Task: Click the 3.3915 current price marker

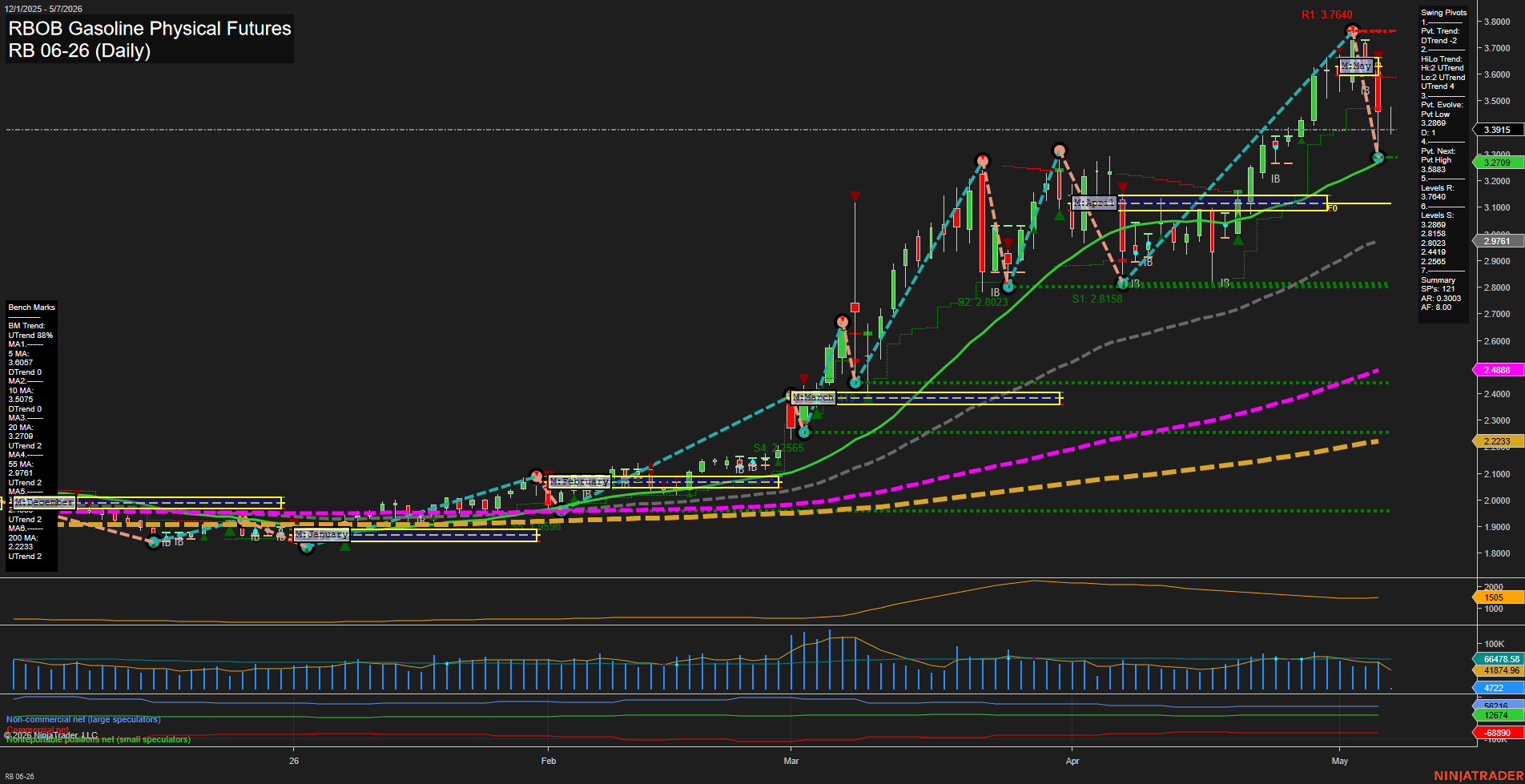Action: click(x=1496, y=130)
